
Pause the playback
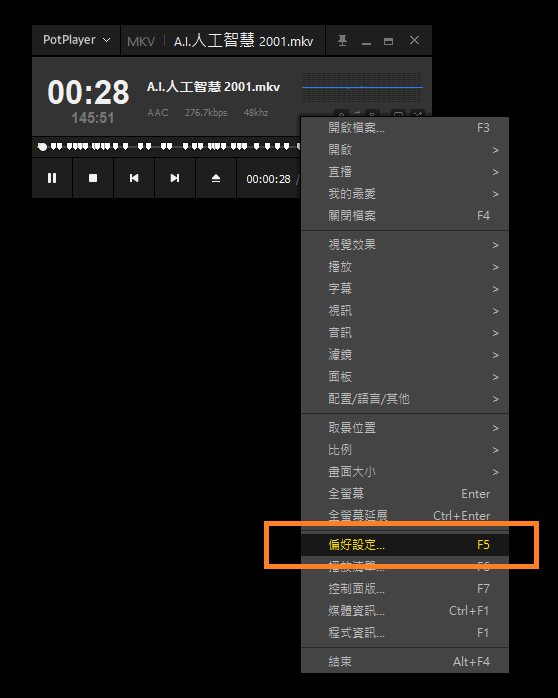[x=52, y=178]
